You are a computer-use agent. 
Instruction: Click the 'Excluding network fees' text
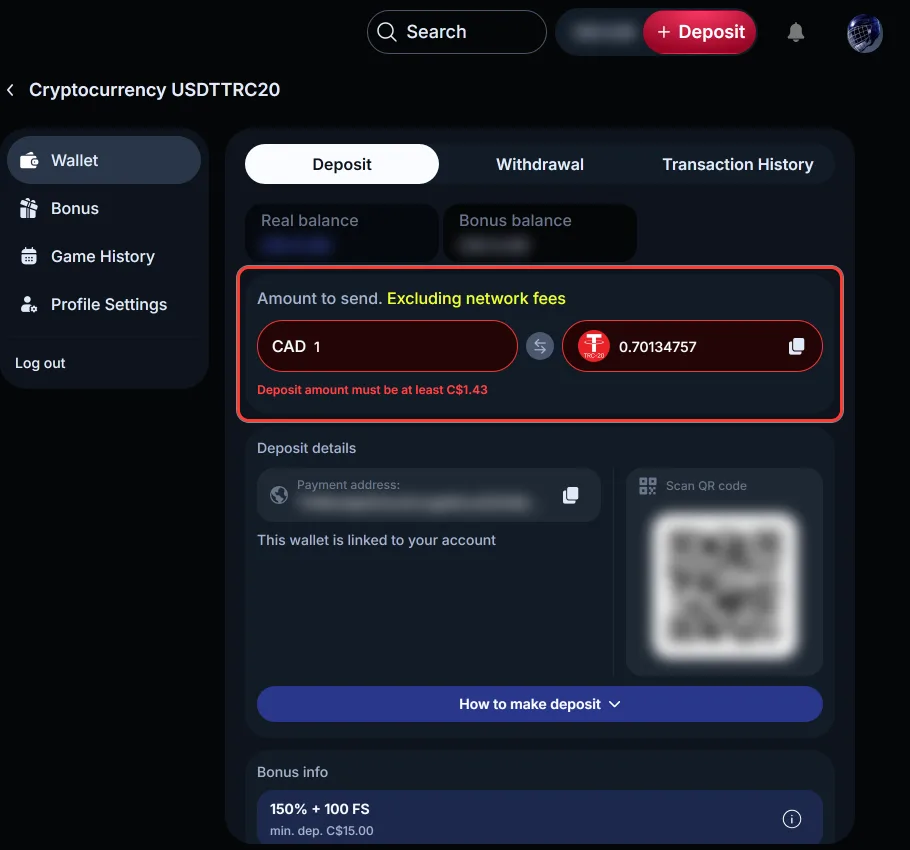click(x=476, y=298)
